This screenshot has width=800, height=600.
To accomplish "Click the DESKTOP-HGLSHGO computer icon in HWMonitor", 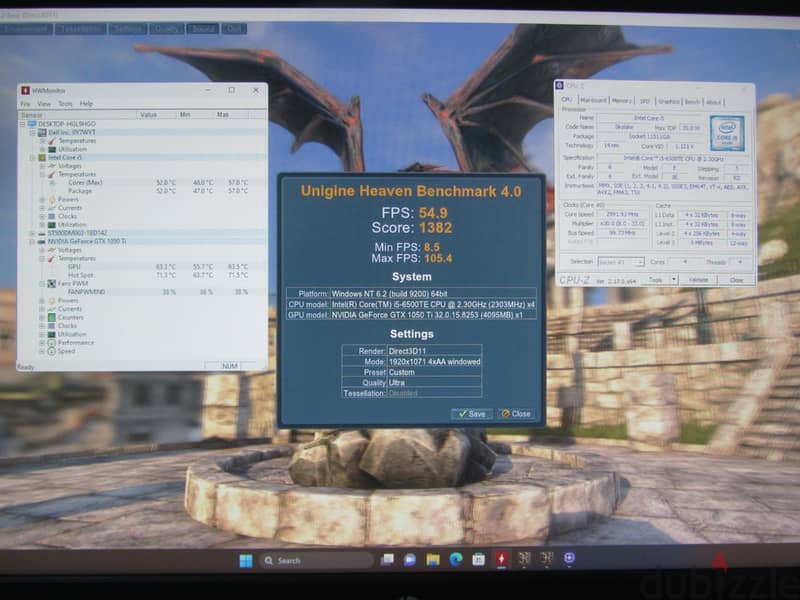I will coord(32,124).
